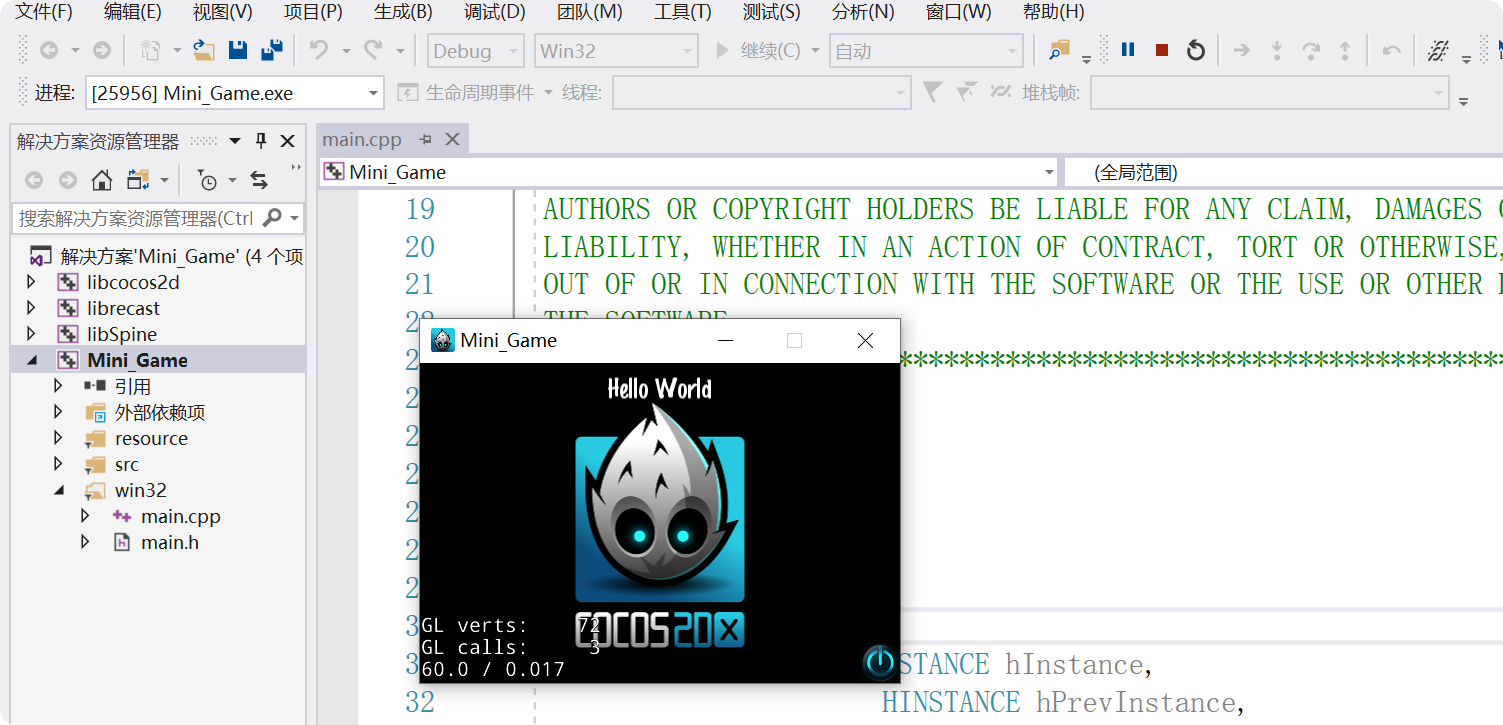Click the thread filter funnel icon

pyautogui.click(x=932, y=92)
